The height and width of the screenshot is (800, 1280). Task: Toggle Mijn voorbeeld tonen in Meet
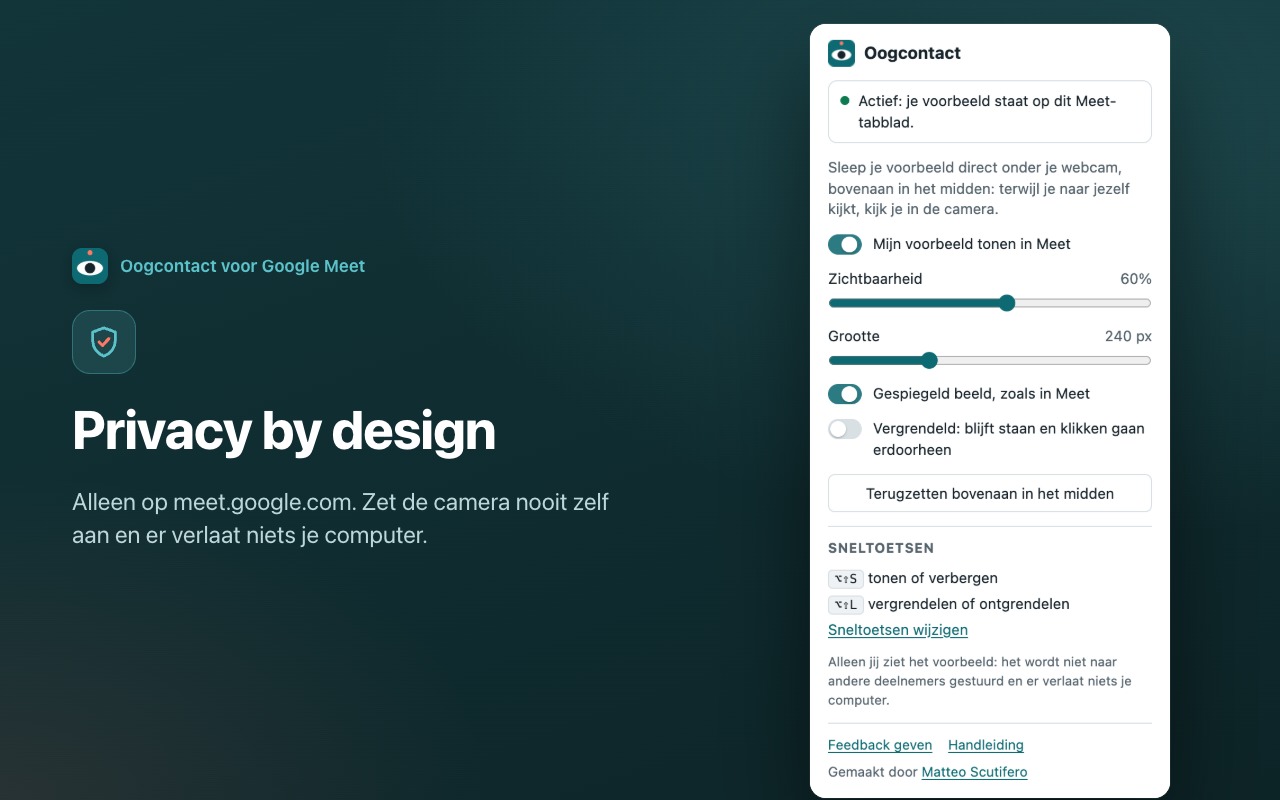(845, 244)
